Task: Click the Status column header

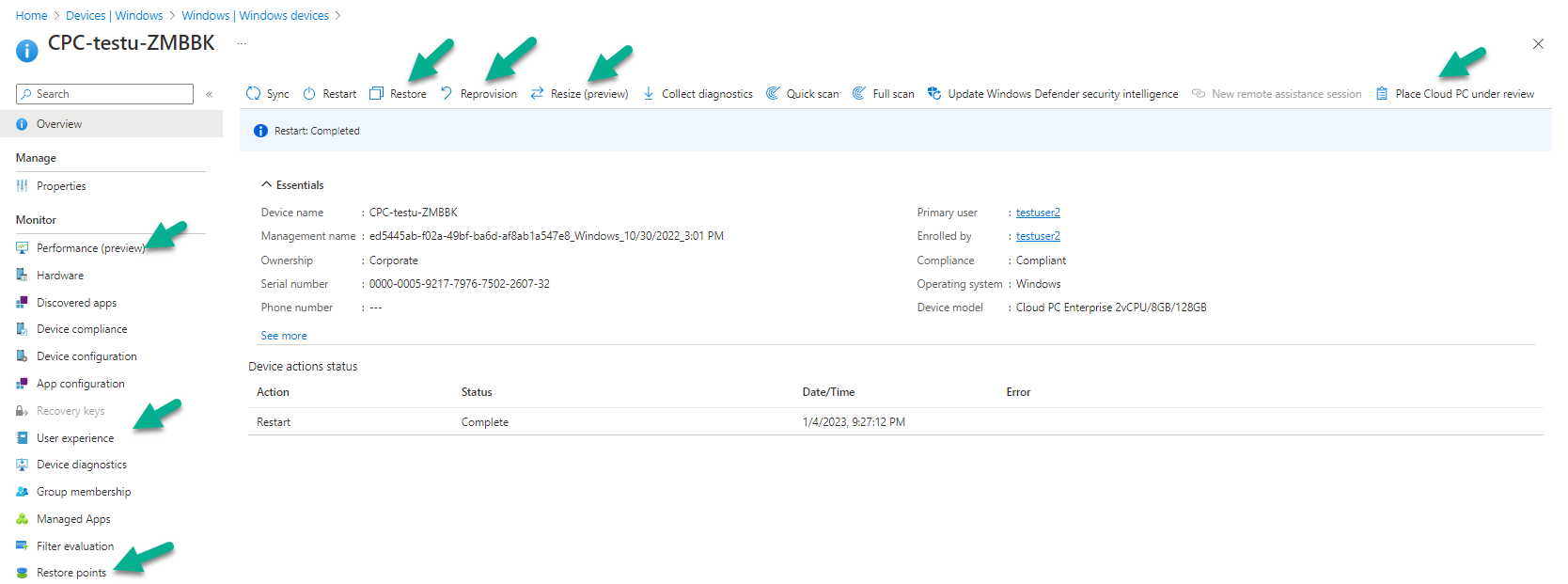Action: coord(477,392)
